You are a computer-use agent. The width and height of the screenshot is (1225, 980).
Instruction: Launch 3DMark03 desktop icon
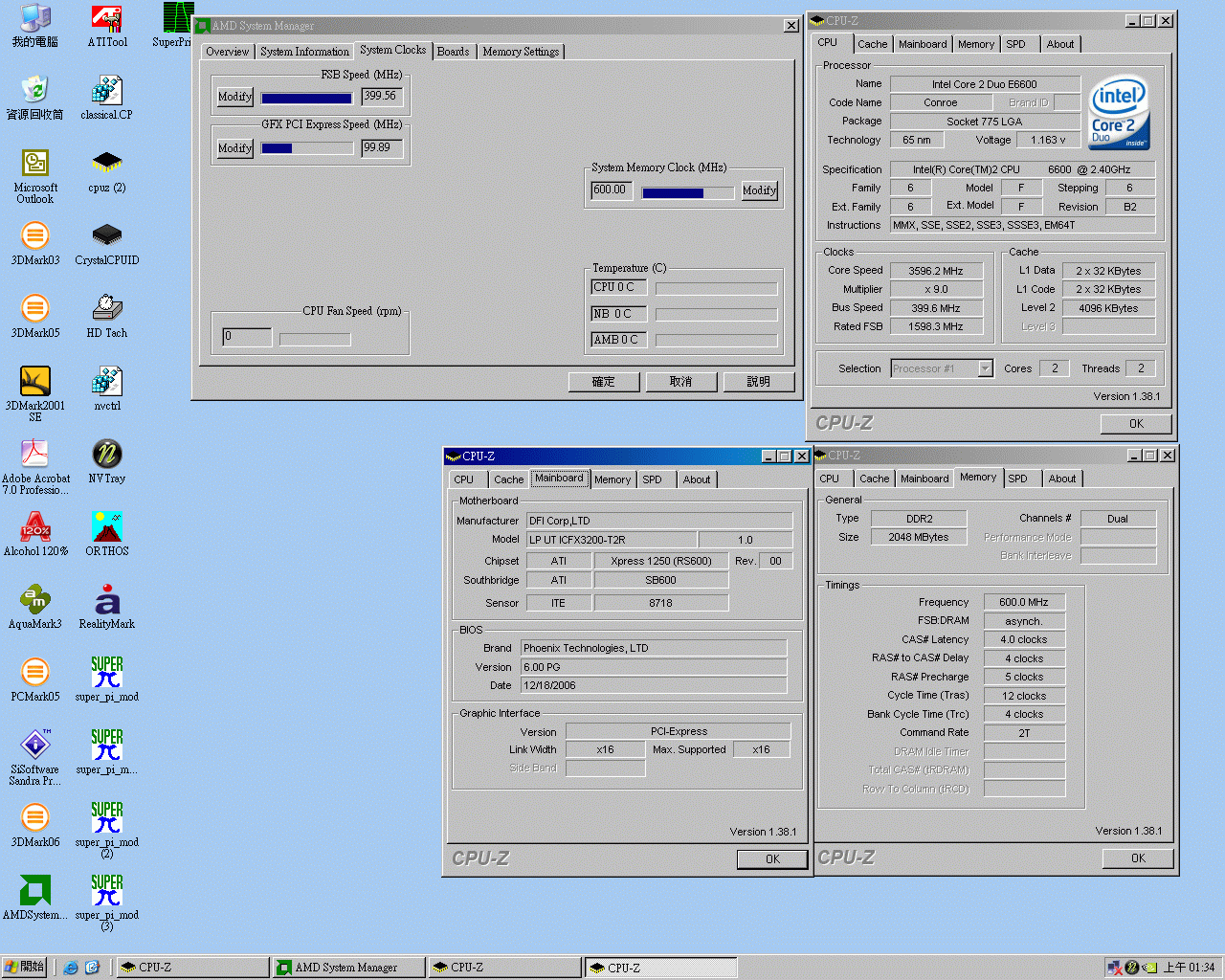coord(35,244)
